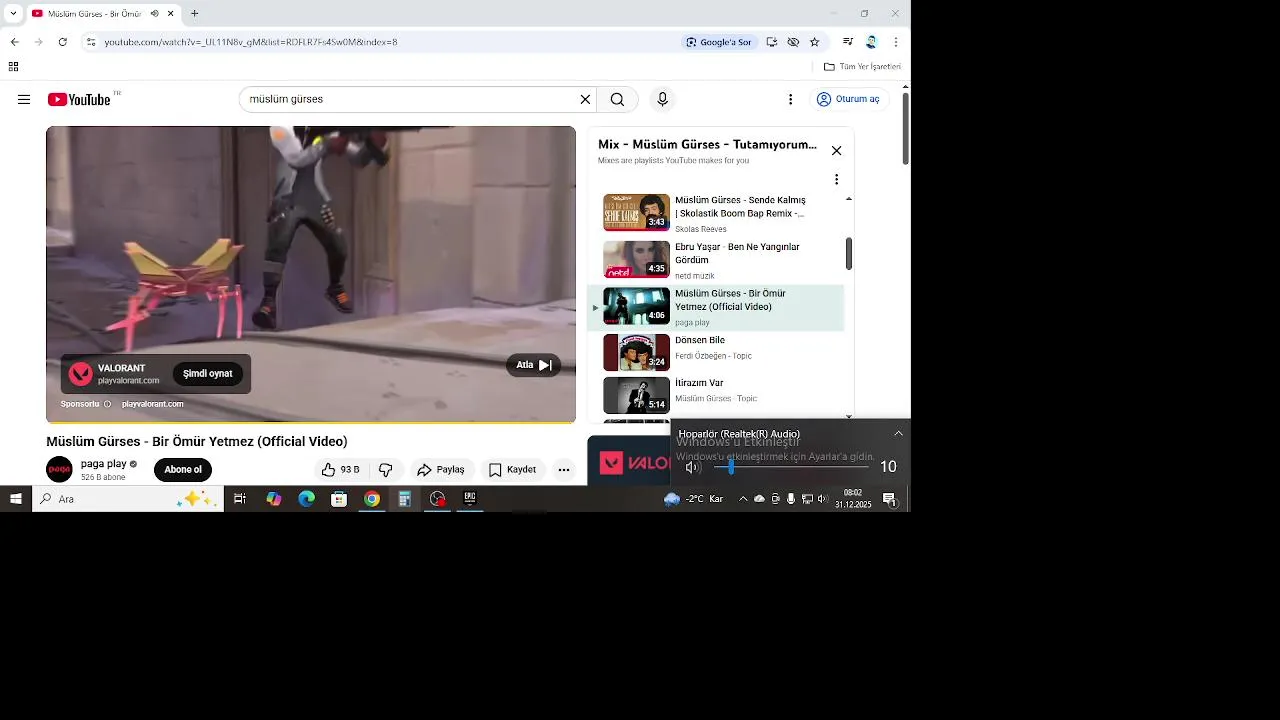This screenshot has height=720, width=1280.
Task: Open taskbar clock 08:02 date
Action: click(853, 499)
